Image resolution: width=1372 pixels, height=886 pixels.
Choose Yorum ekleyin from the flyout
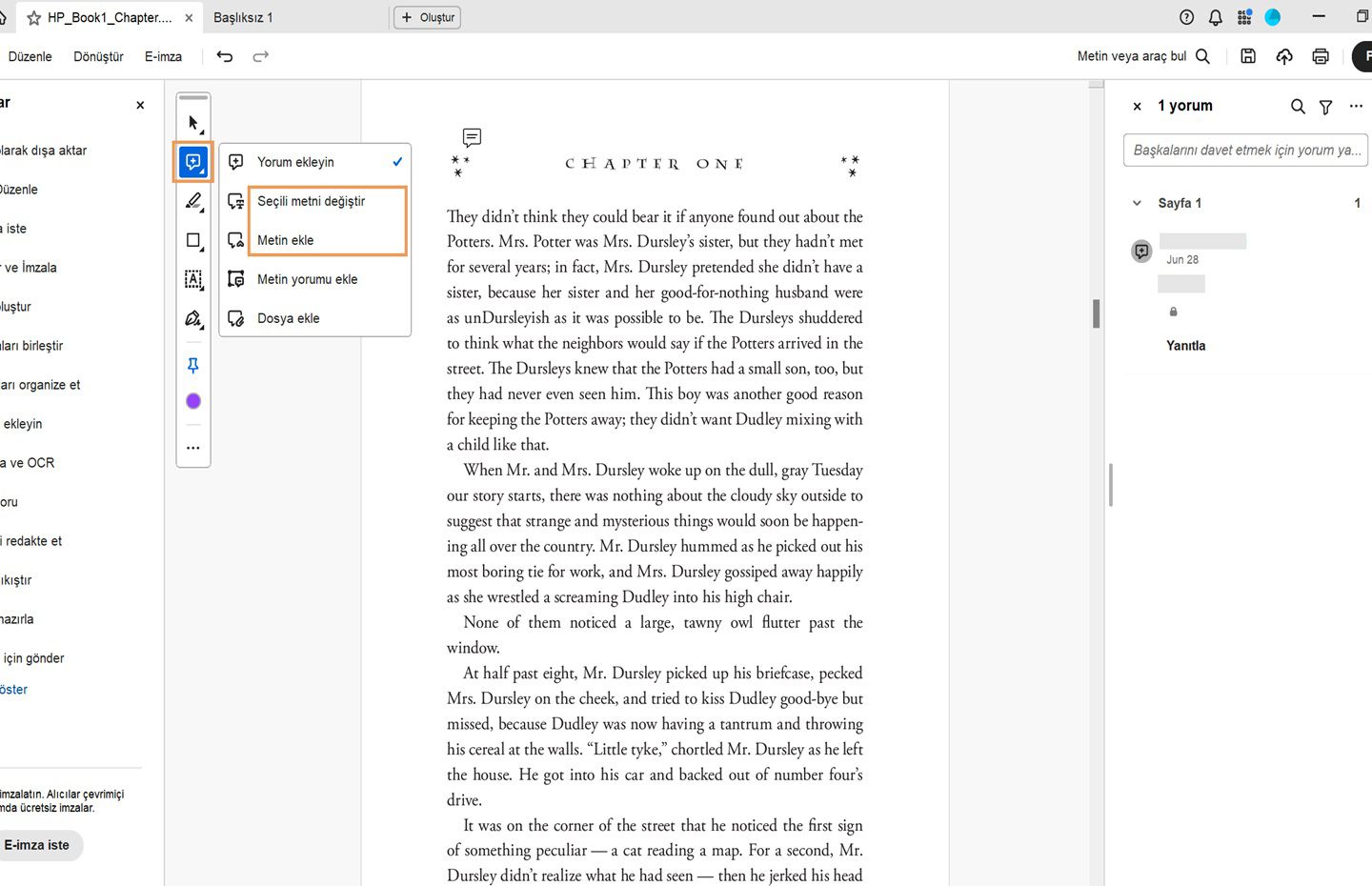pos(315,162)
